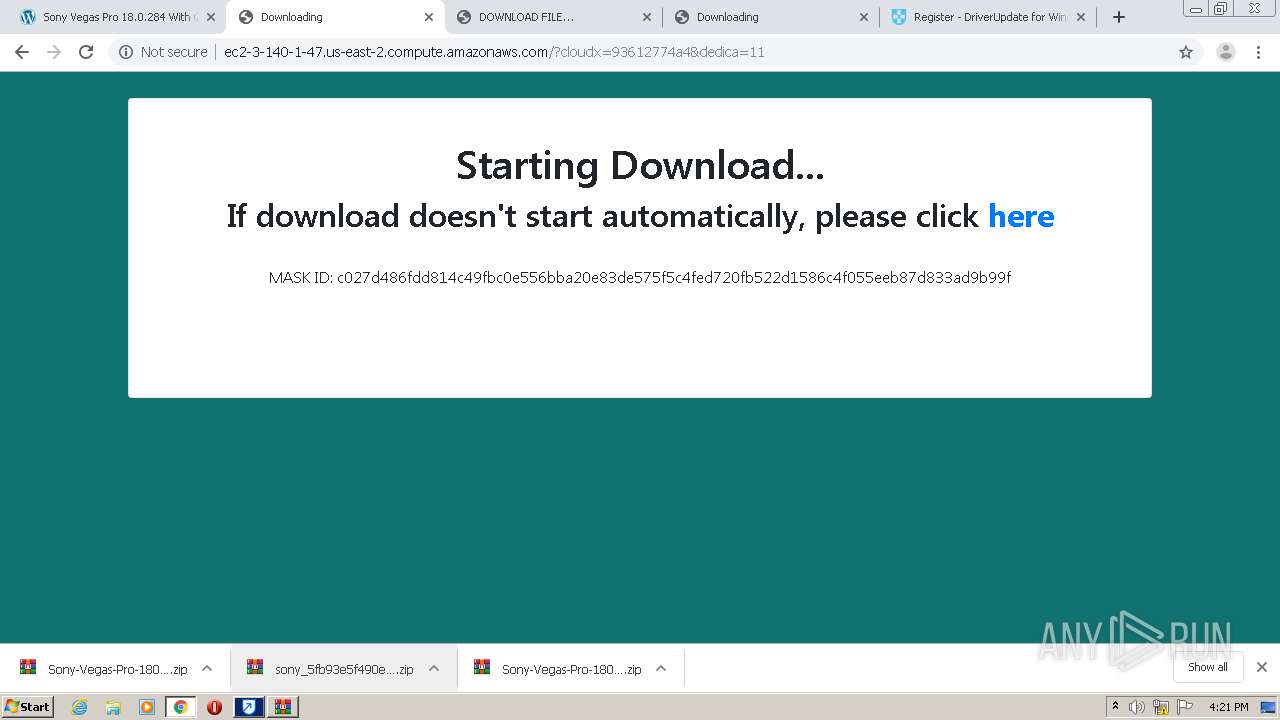Screen dimensions: 1280x720
Task: Open the network tray icon
Action: pyautogui.click(x=1161, y=707)
